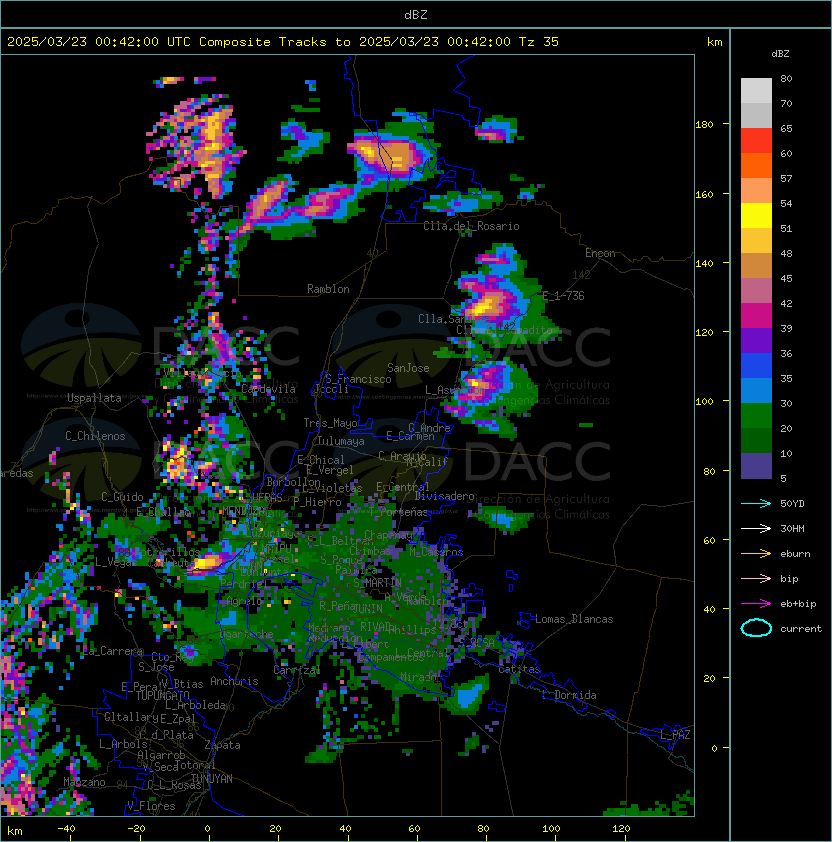Click the 'Encon' place label
The image size is (832, 842).
(x=600, y=253)
